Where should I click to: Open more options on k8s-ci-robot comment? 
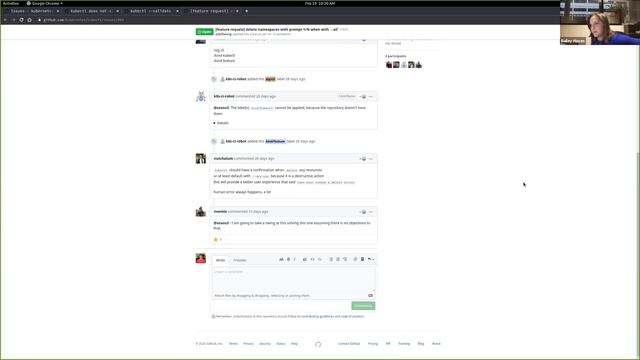(371, 97)
